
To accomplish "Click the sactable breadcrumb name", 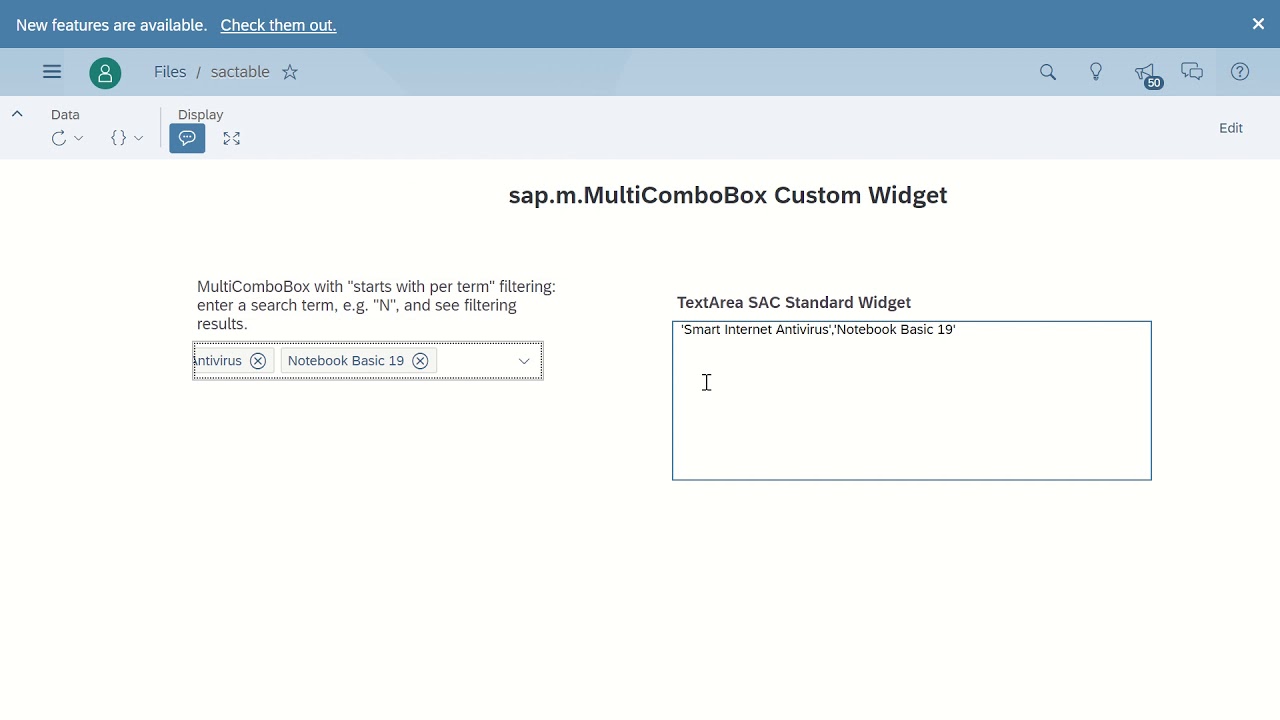I will pos(240,72).
